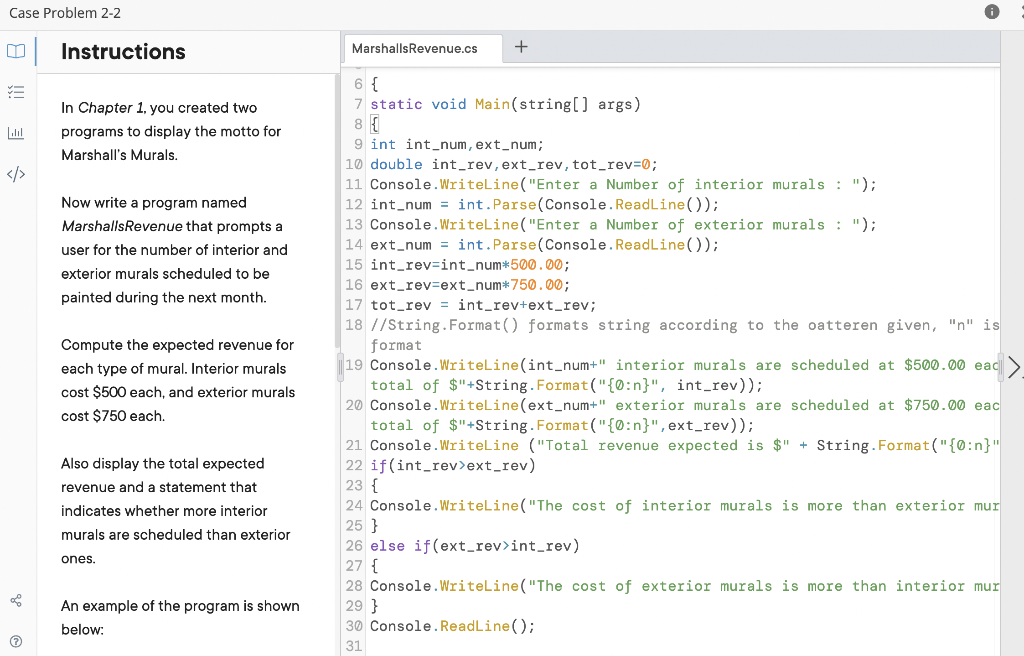1024x656 pixels.
Task: Click line number 10 in the gutter
Action: click(354, 164)
